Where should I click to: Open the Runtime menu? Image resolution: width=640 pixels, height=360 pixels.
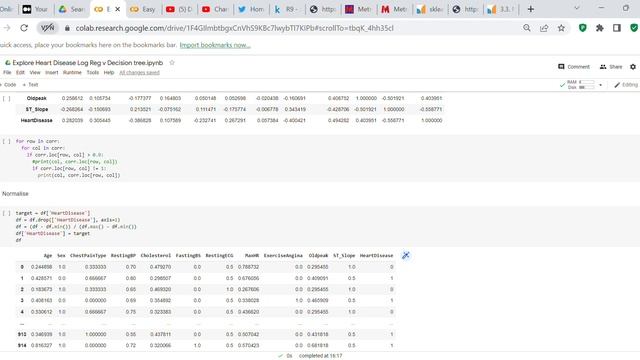point(72,72)
